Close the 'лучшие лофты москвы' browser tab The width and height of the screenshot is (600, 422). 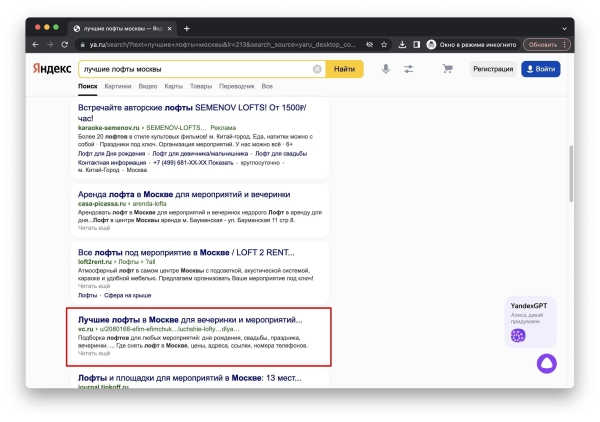170,29
